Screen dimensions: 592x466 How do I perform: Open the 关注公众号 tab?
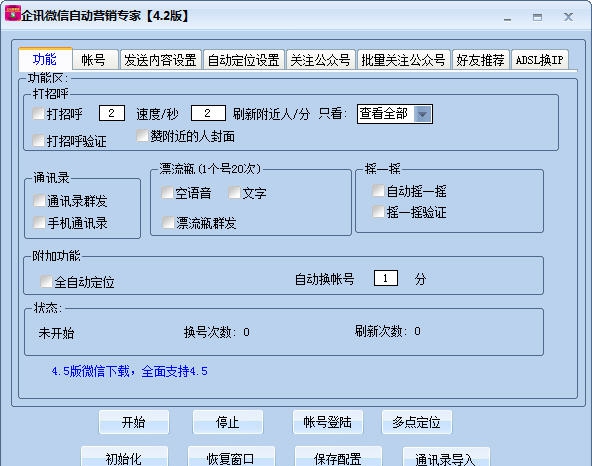coord(321,60)
